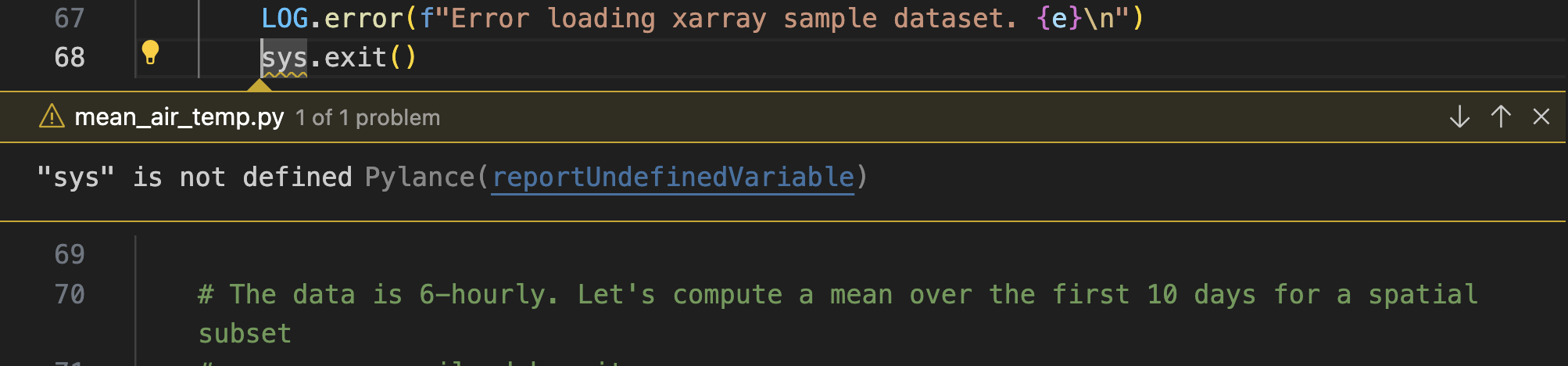Click the mean_air_temp.py file name
1568x366 pixels.
tap(179, 117)
